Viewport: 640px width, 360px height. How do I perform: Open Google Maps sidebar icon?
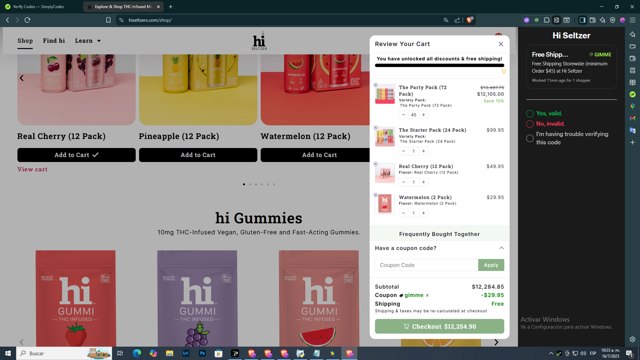[x=633, y=106]
